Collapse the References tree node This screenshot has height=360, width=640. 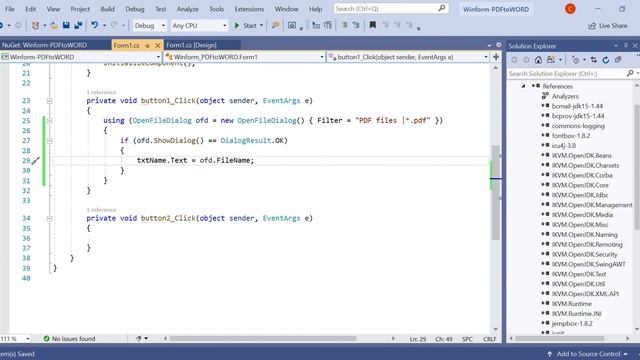coord(524,86)
